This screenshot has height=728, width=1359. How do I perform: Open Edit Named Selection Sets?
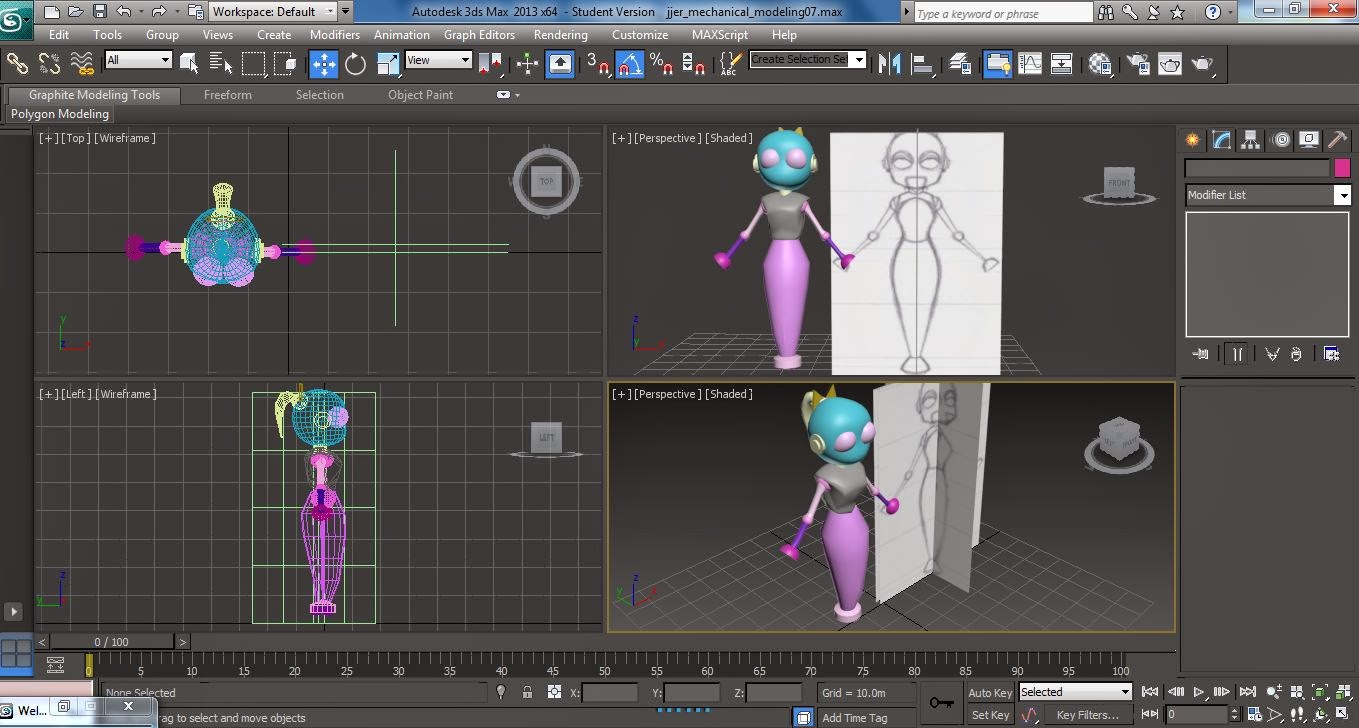coord(730,64)
